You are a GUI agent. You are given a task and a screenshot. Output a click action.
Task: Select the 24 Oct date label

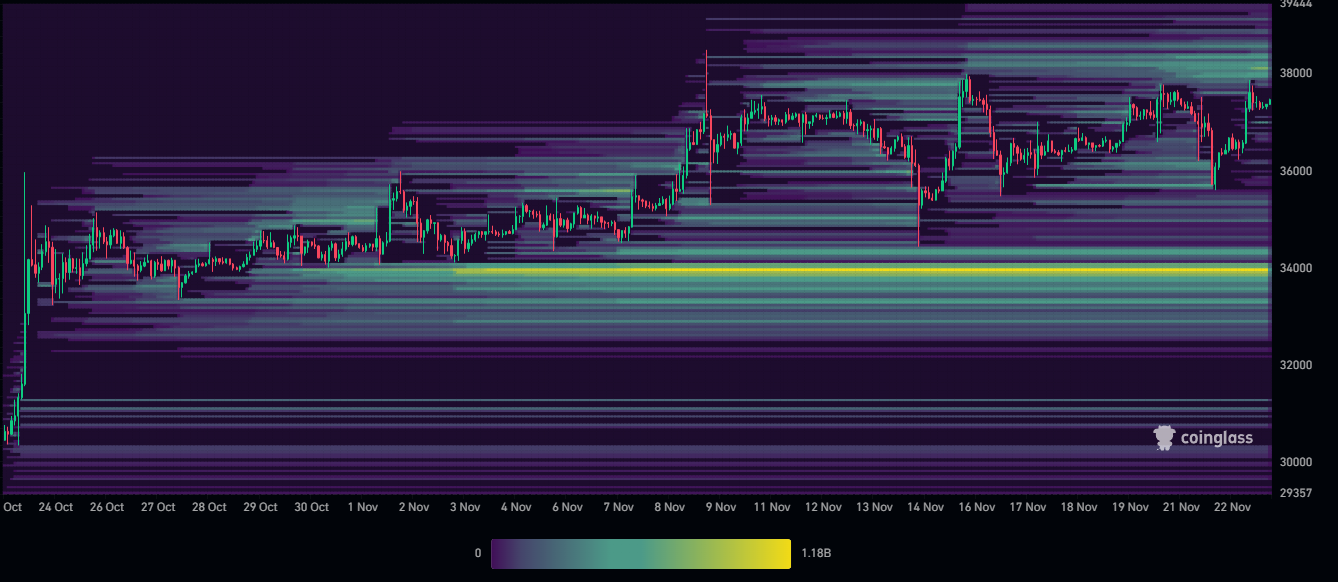[x=56, y=507]
